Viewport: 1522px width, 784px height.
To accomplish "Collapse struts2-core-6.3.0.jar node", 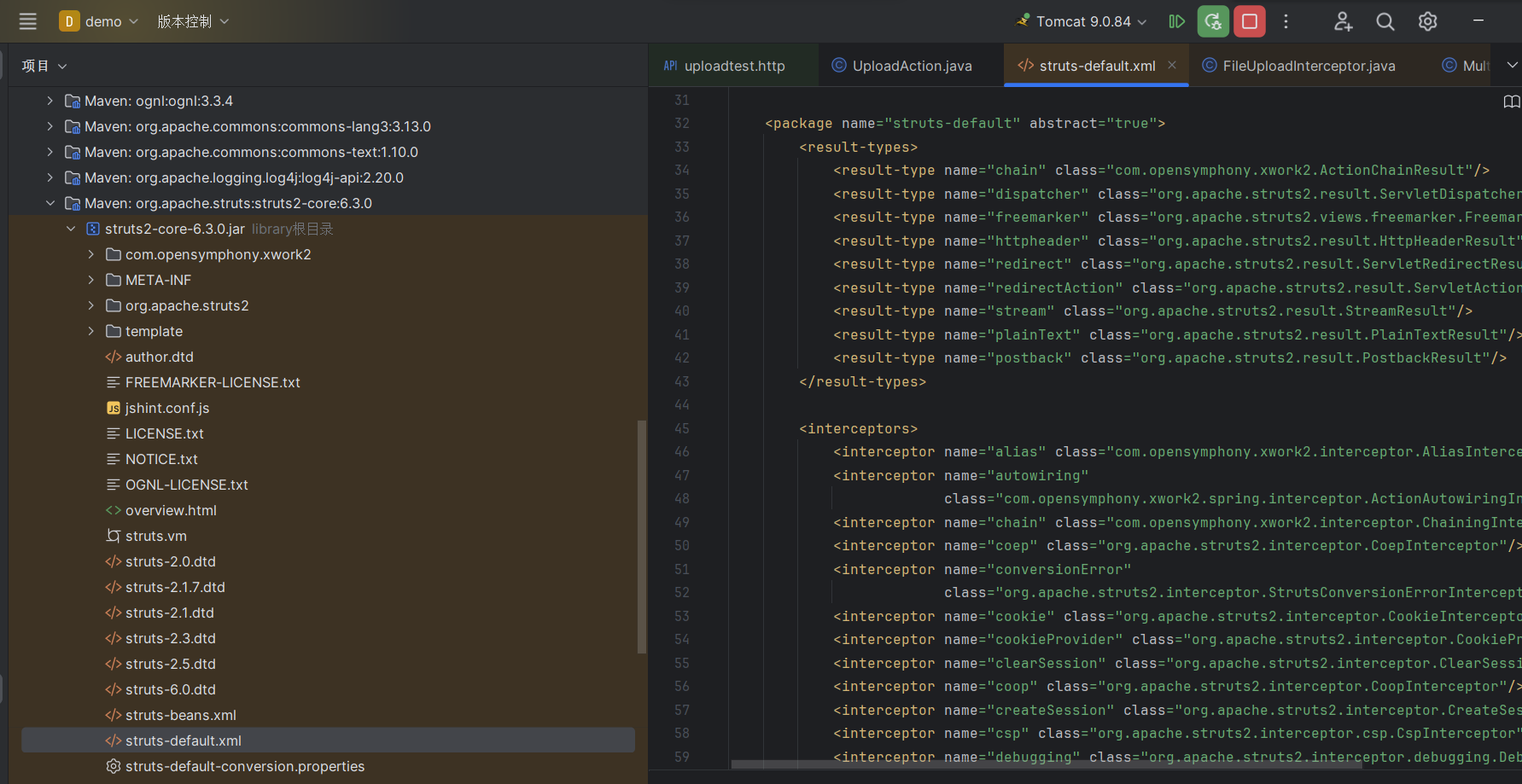I will (71, 229).
